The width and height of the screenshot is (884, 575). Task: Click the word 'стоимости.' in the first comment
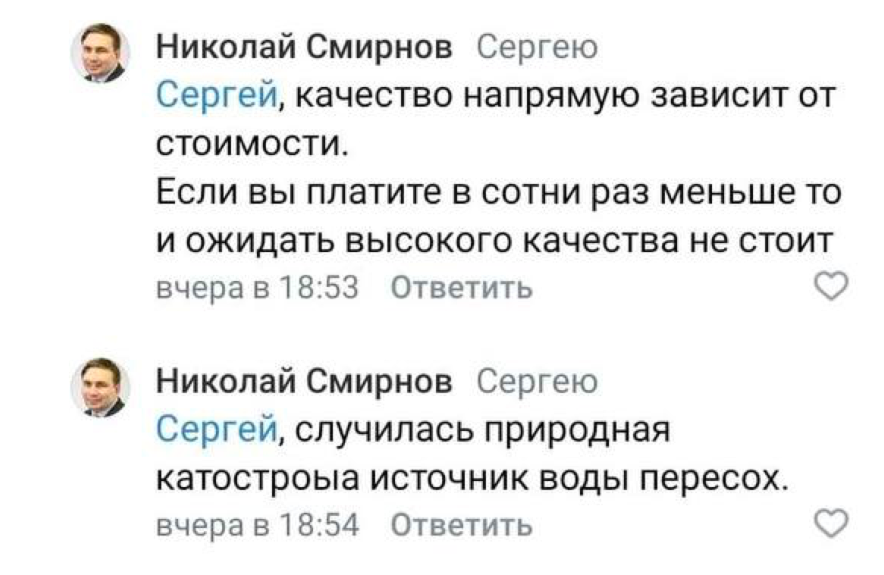tap(253, 145)
